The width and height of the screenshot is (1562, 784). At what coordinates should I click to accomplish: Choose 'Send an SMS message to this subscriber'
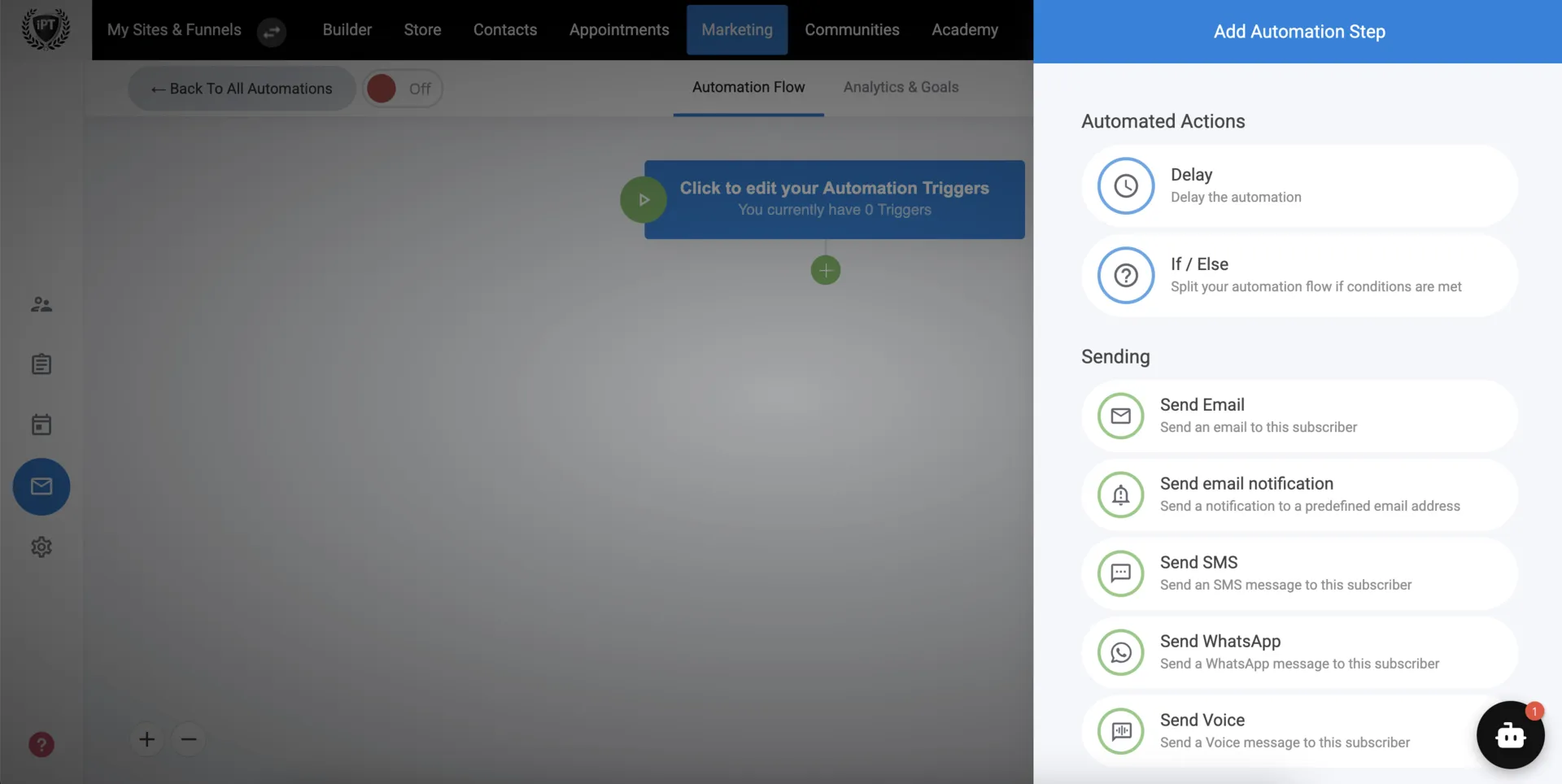click(x=1299, y=573)
